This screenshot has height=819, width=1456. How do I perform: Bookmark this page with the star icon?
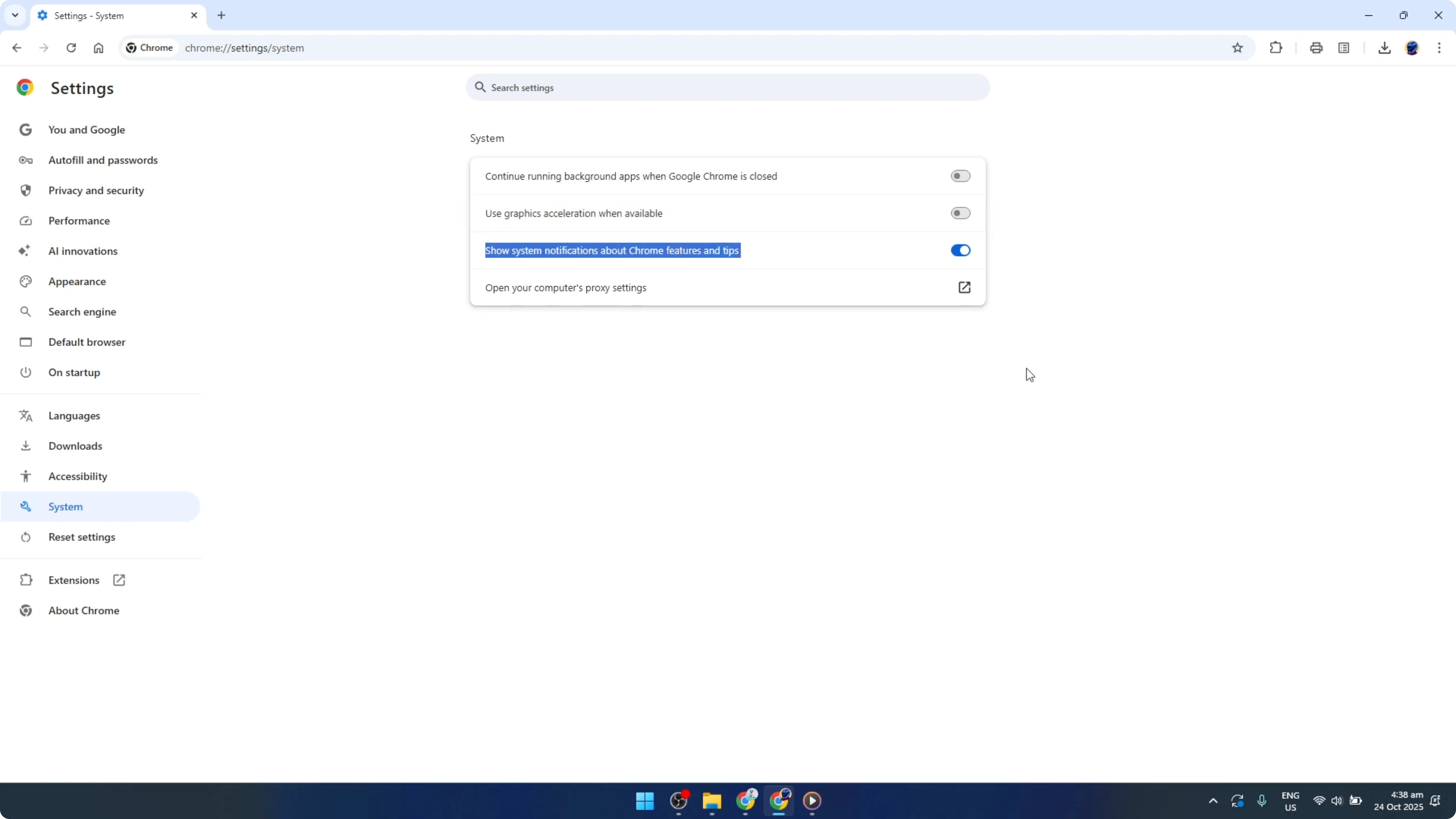(x=1237, y=48)
